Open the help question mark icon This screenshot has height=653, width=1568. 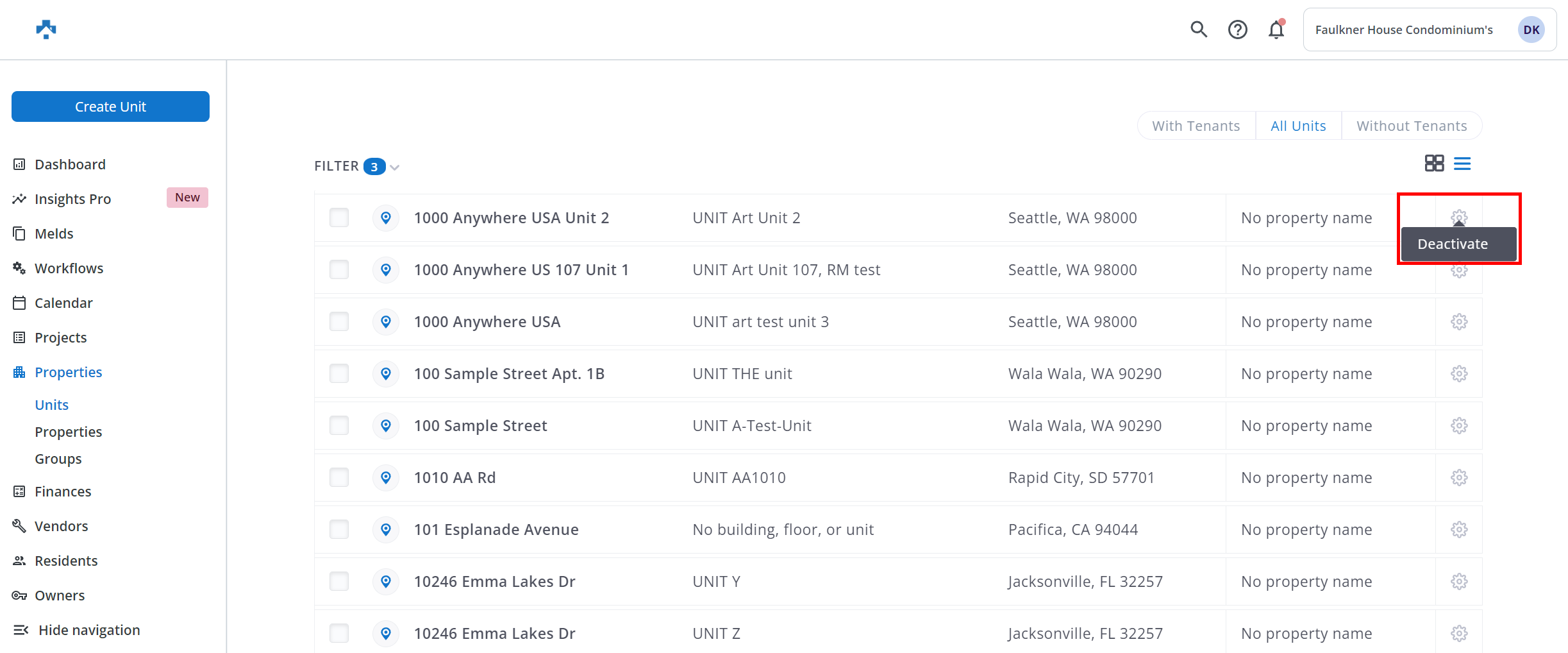[1237, 30]
